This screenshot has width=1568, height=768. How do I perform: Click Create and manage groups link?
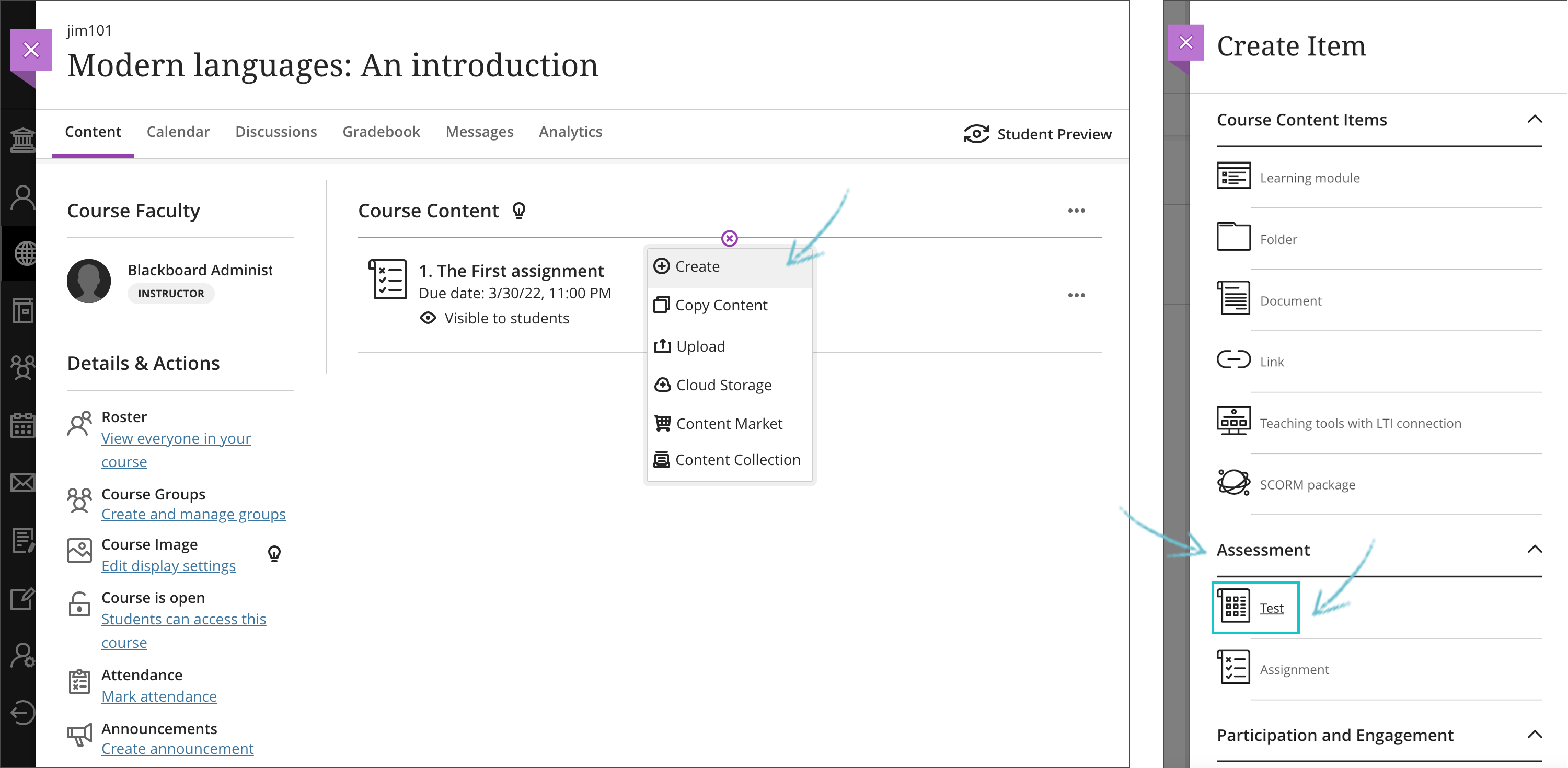[x=193, y=514]
